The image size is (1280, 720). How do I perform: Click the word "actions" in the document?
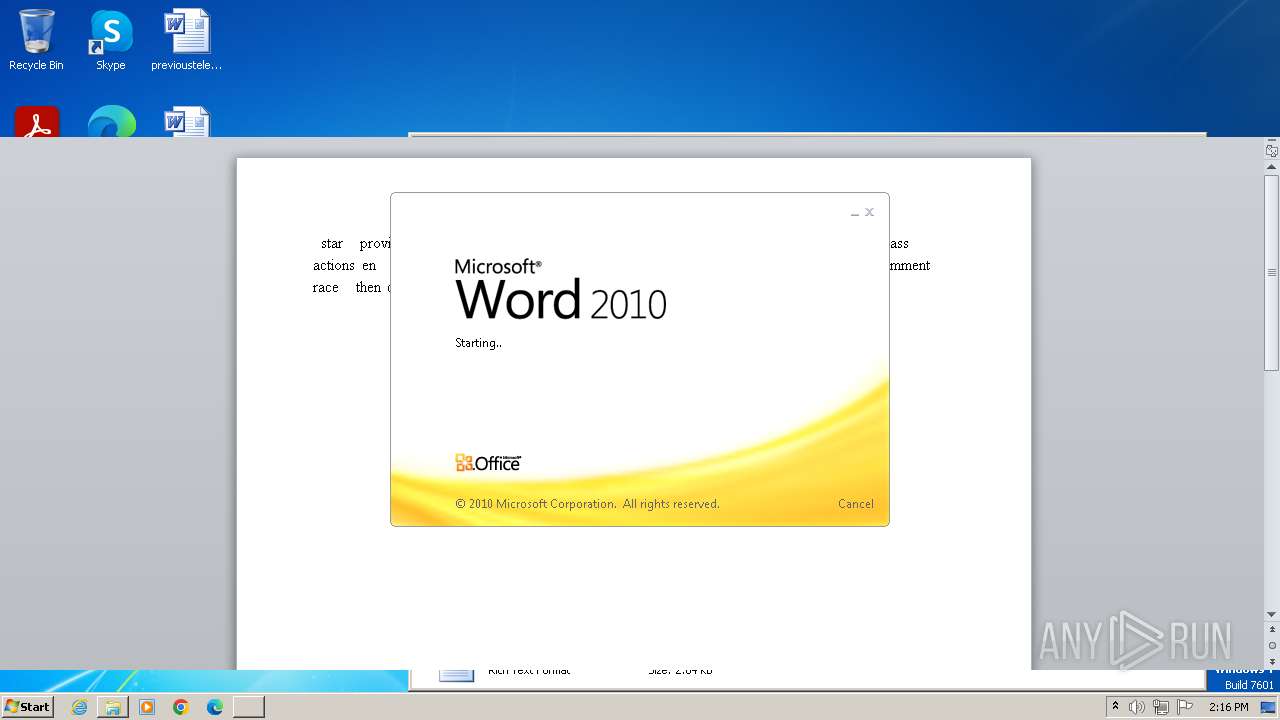[x=334, y=266]
